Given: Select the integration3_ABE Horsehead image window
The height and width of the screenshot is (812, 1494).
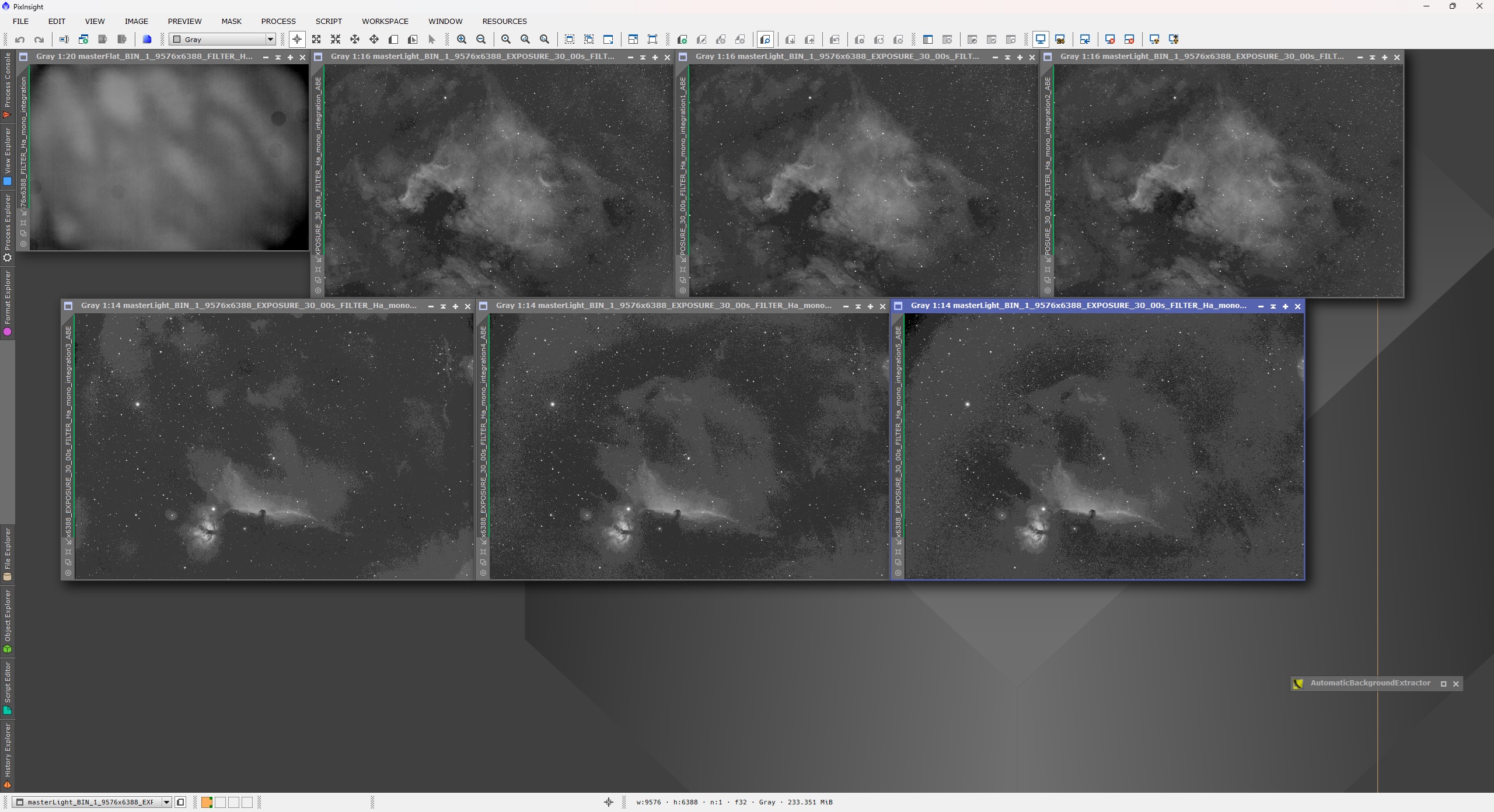Looking at the screenshot, I should pos(274,446).
